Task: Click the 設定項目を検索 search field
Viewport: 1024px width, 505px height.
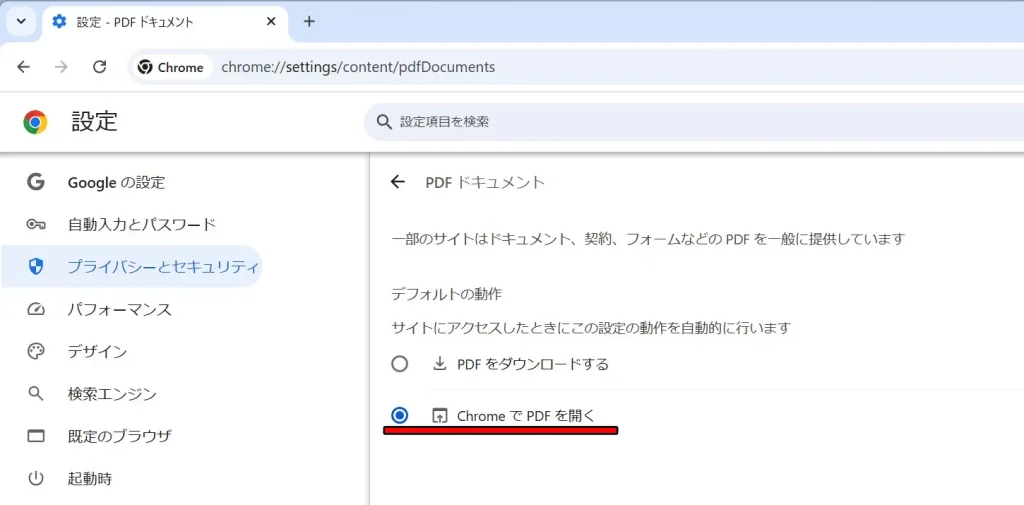Action: pos(694,122)
